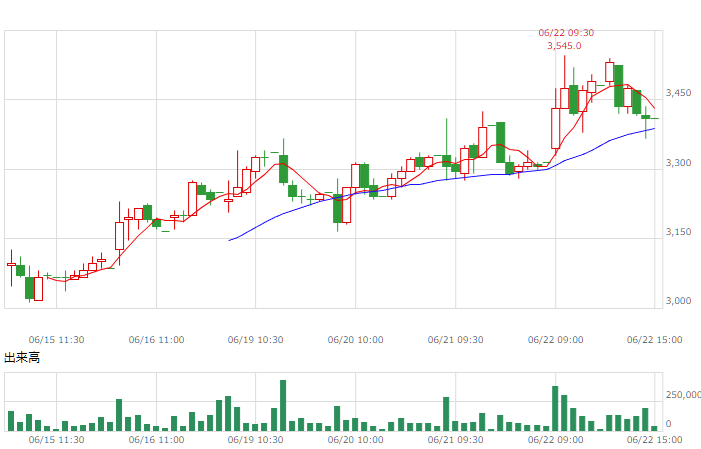Click the 06/22 09:00 price chart date label
The height and width of the screenshot is (449, 701).
click(x=555, y=340)
